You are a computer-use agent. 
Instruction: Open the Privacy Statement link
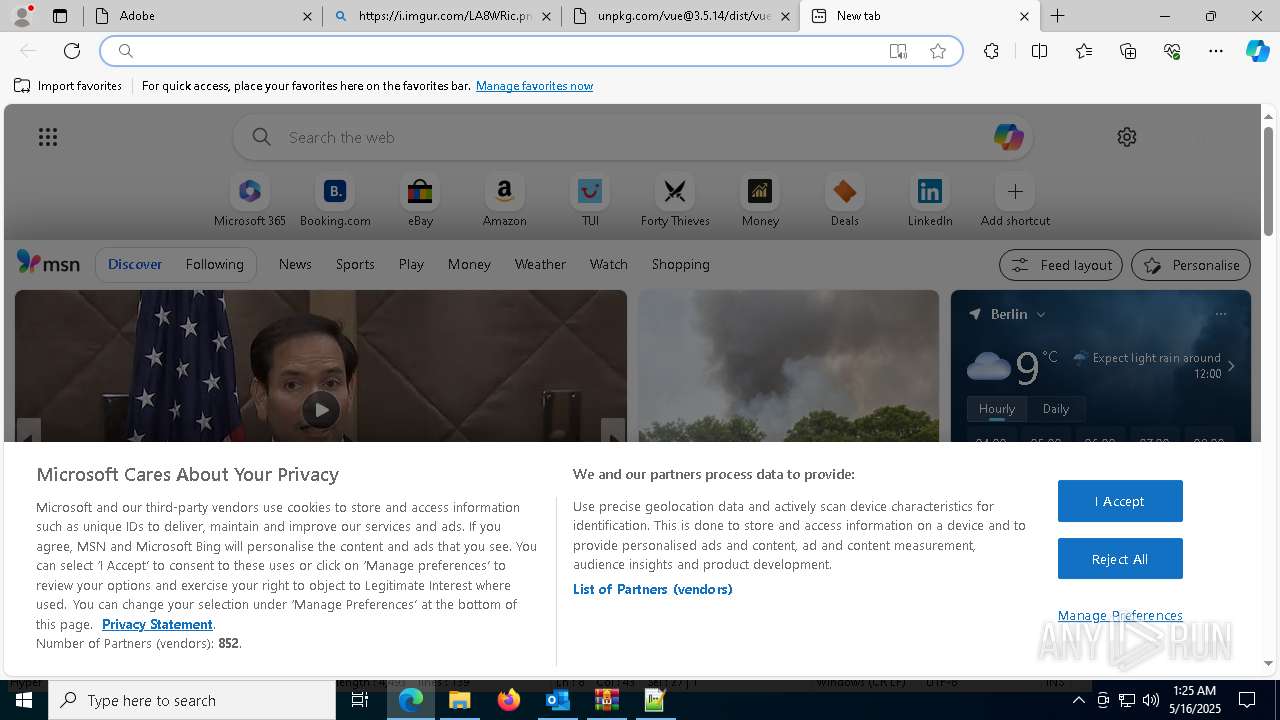157,624
